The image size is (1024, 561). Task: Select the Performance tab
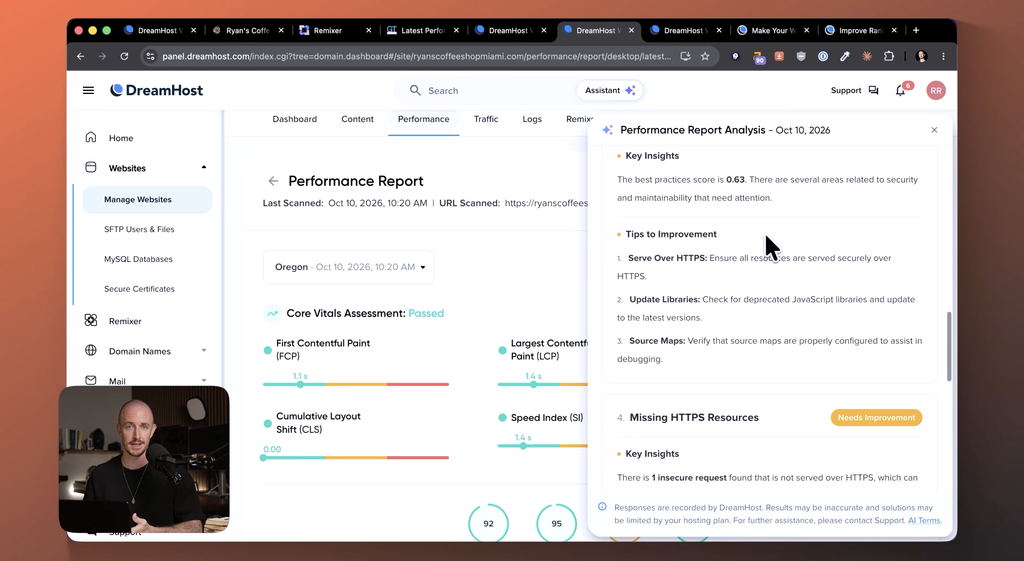click(x=423, y=119)
